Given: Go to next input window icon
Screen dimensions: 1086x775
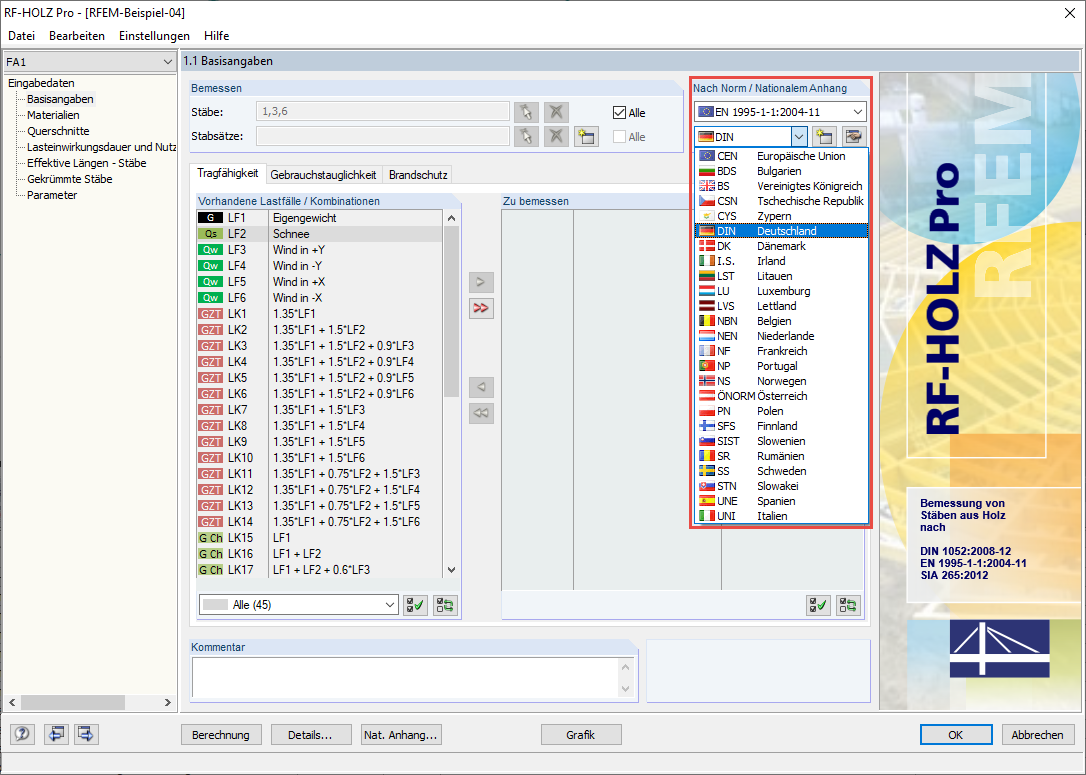Looking at the screenshot, I should point(86,734).
